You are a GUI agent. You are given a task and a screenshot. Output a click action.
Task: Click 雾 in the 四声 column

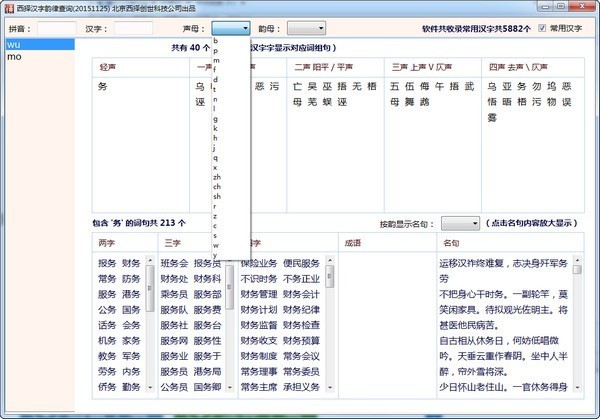click(492, 117)
